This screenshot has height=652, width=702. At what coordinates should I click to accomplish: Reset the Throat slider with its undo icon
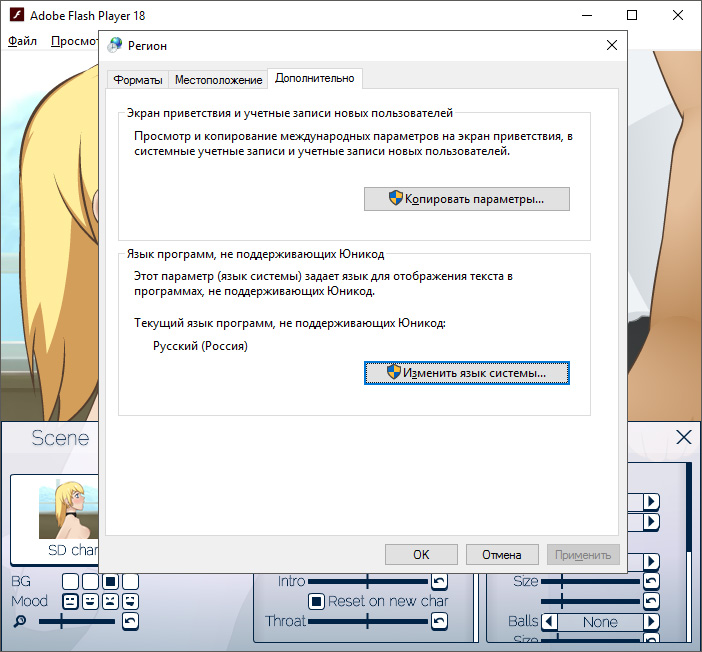(438, 621)
